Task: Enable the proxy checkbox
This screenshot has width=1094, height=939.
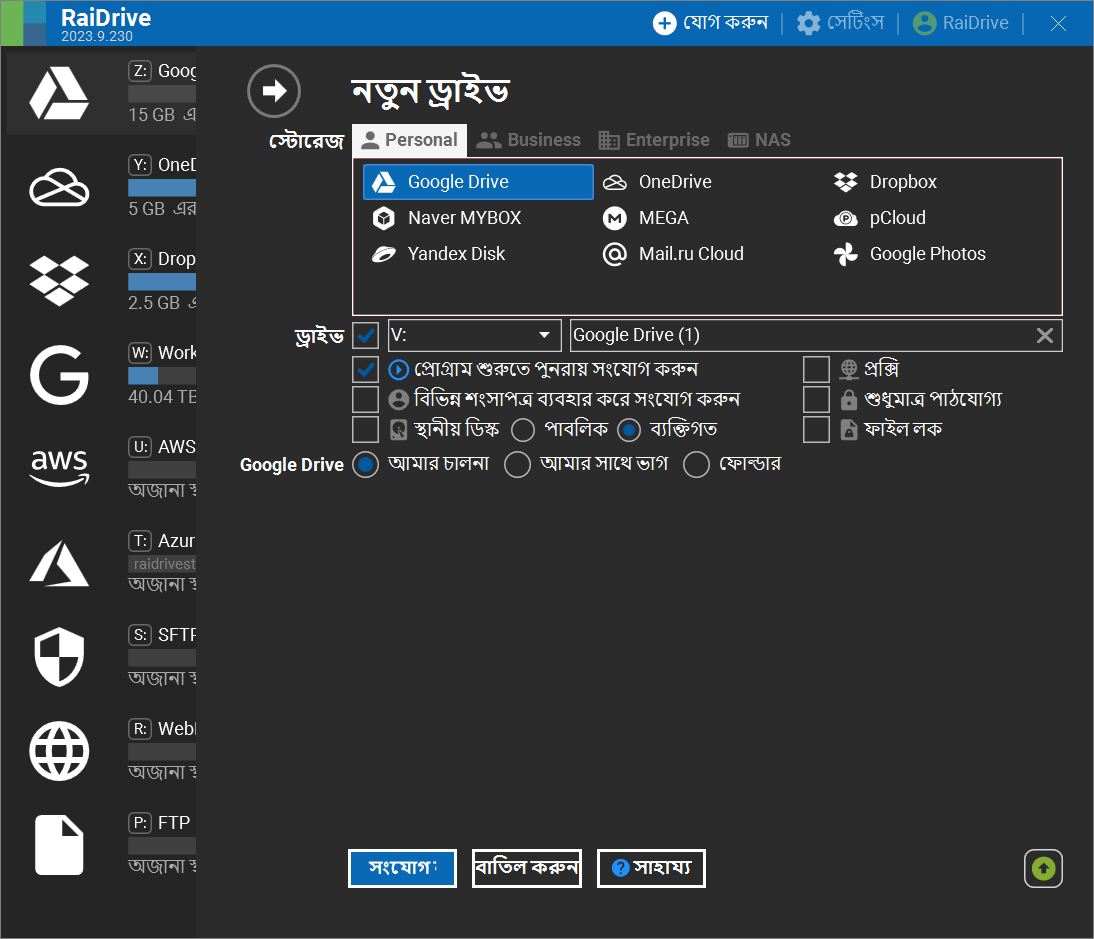Action: (816, 369)
